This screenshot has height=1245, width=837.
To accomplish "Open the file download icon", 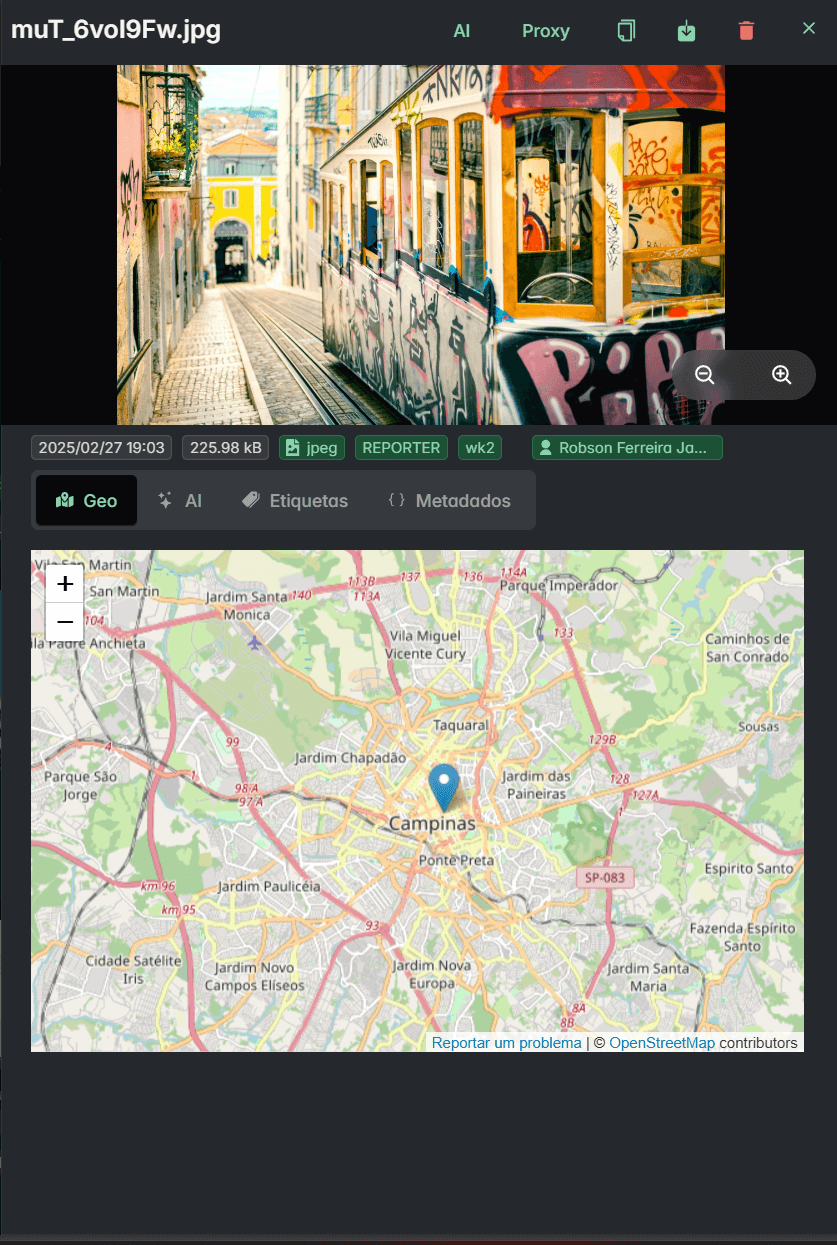I will click(686, 30).
